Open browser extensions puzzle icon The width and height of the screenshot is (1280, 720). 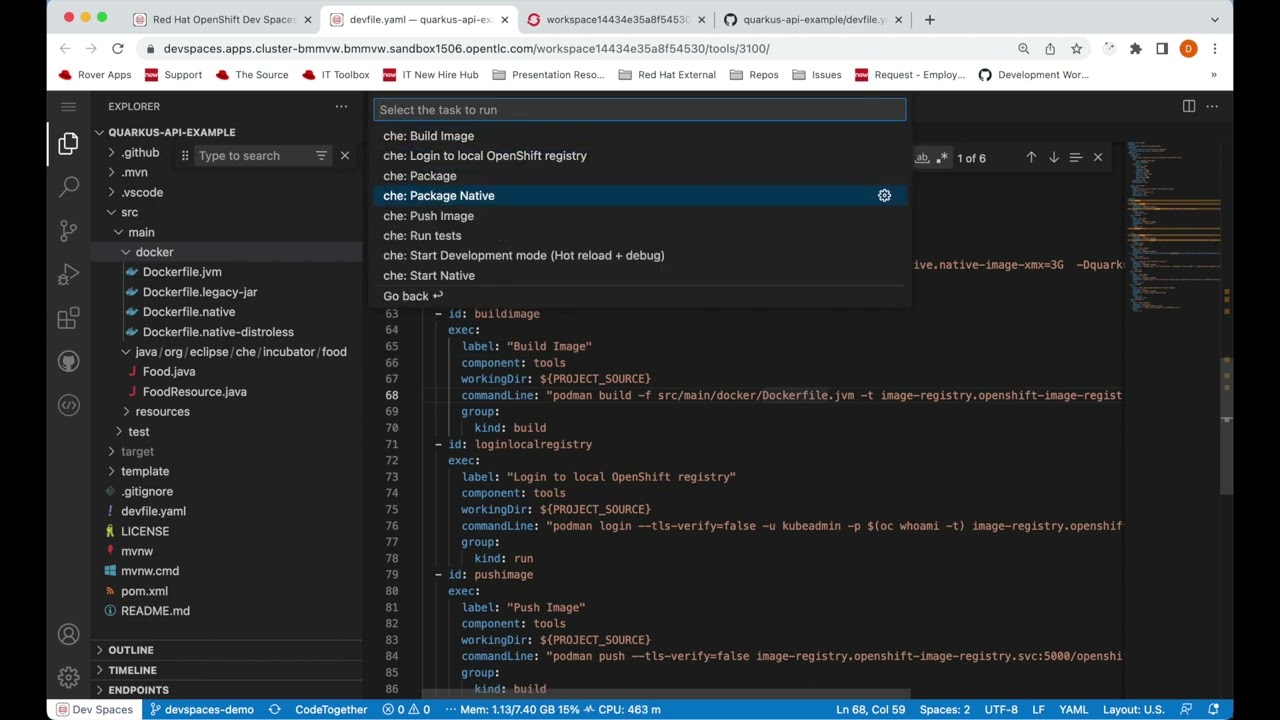[1135, 48]
